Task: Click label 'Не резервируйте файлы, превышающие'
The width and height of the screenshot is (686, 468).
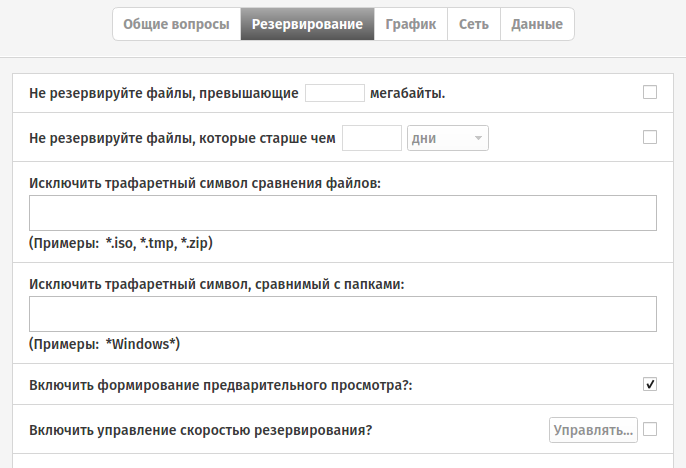Action: [x=164, y=93]
